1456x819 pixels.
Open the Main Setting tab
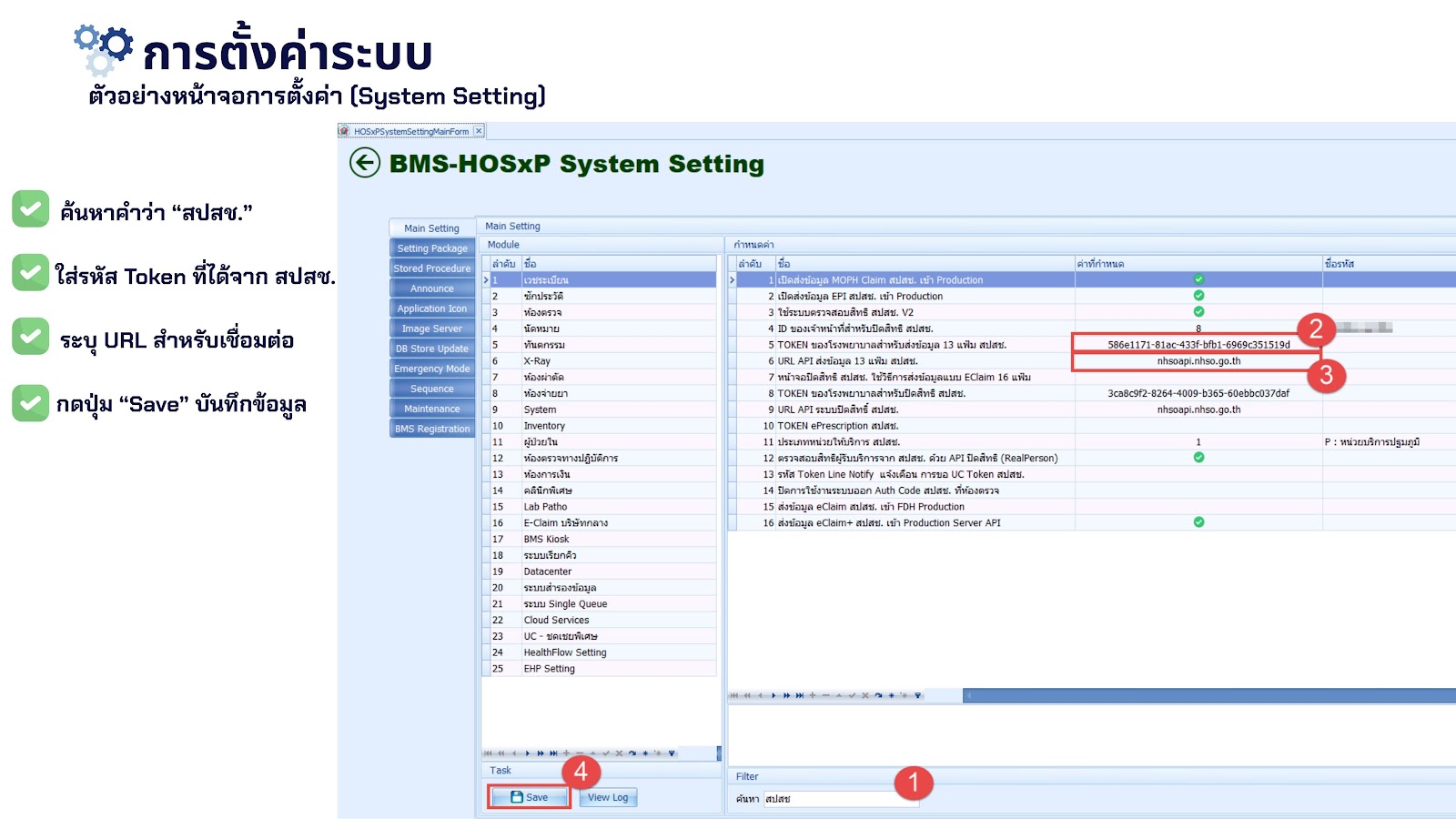[x=432, y=228]
